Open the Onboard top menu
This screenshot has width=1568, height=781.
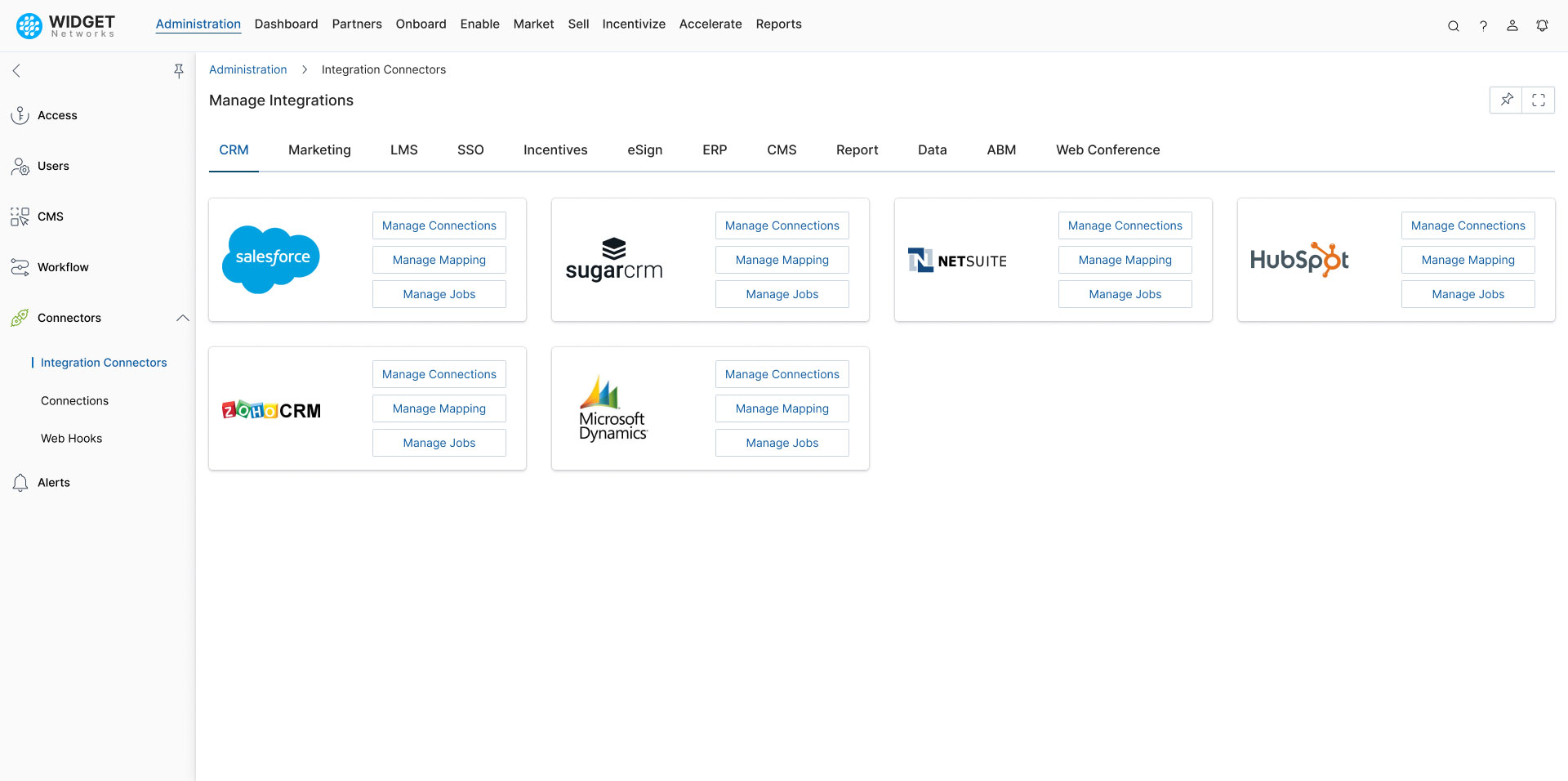(421, 25)
